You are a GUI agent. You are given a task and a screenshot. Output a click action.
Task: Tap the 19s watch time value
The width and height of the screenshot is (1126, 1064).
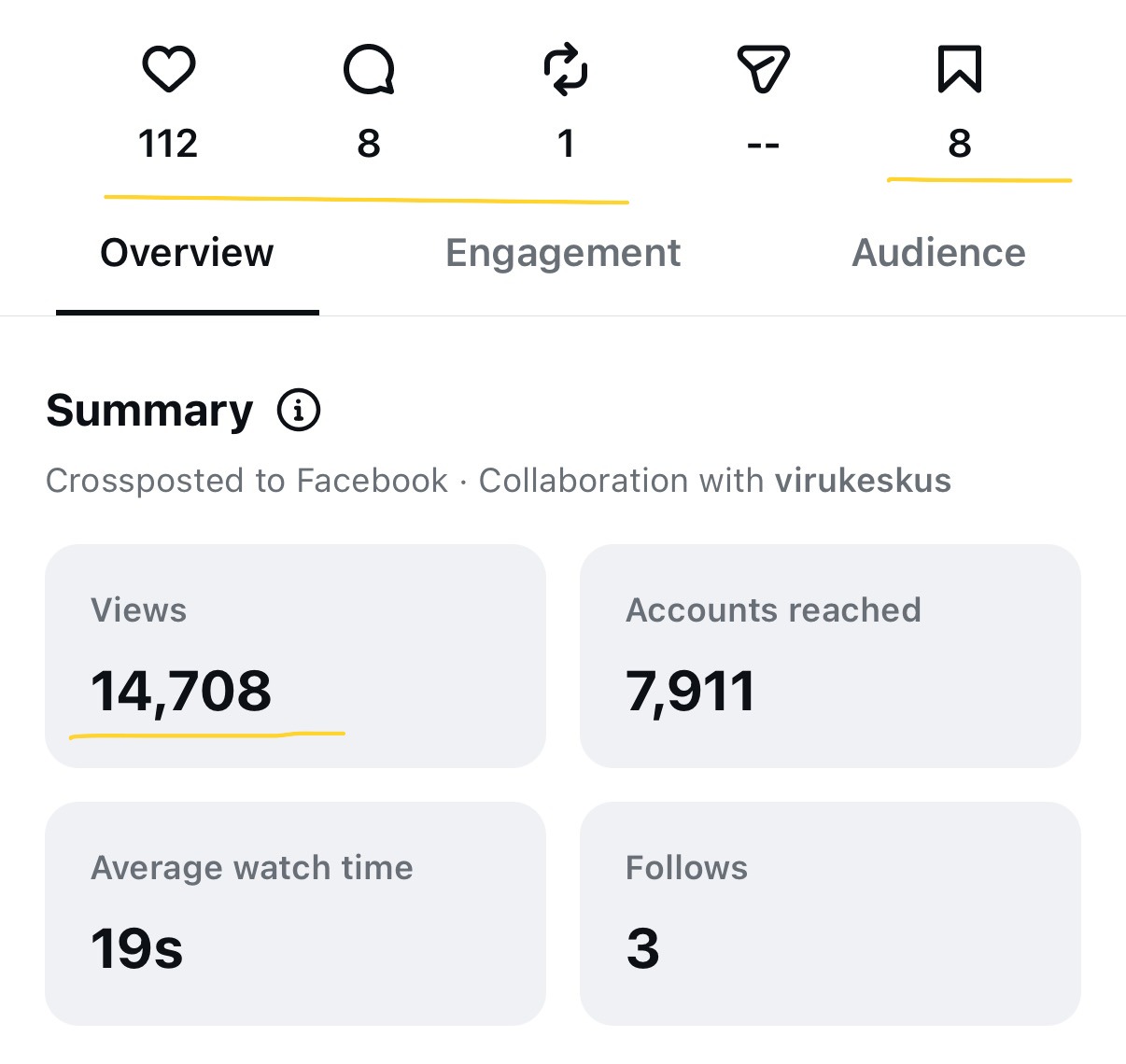point(137,948)
